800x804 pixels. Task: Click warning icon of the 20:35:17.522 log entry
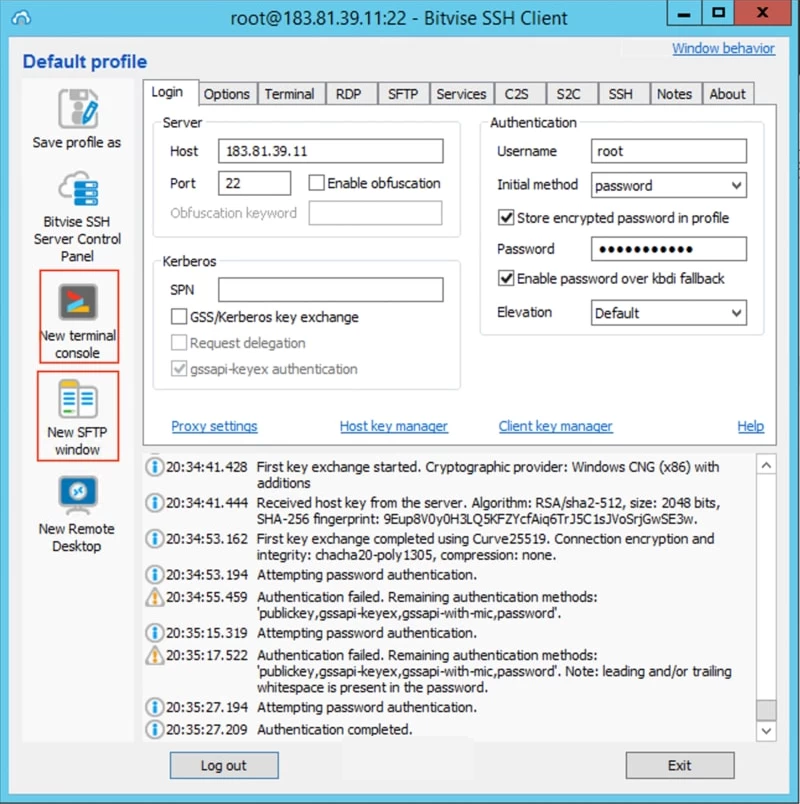154,656
